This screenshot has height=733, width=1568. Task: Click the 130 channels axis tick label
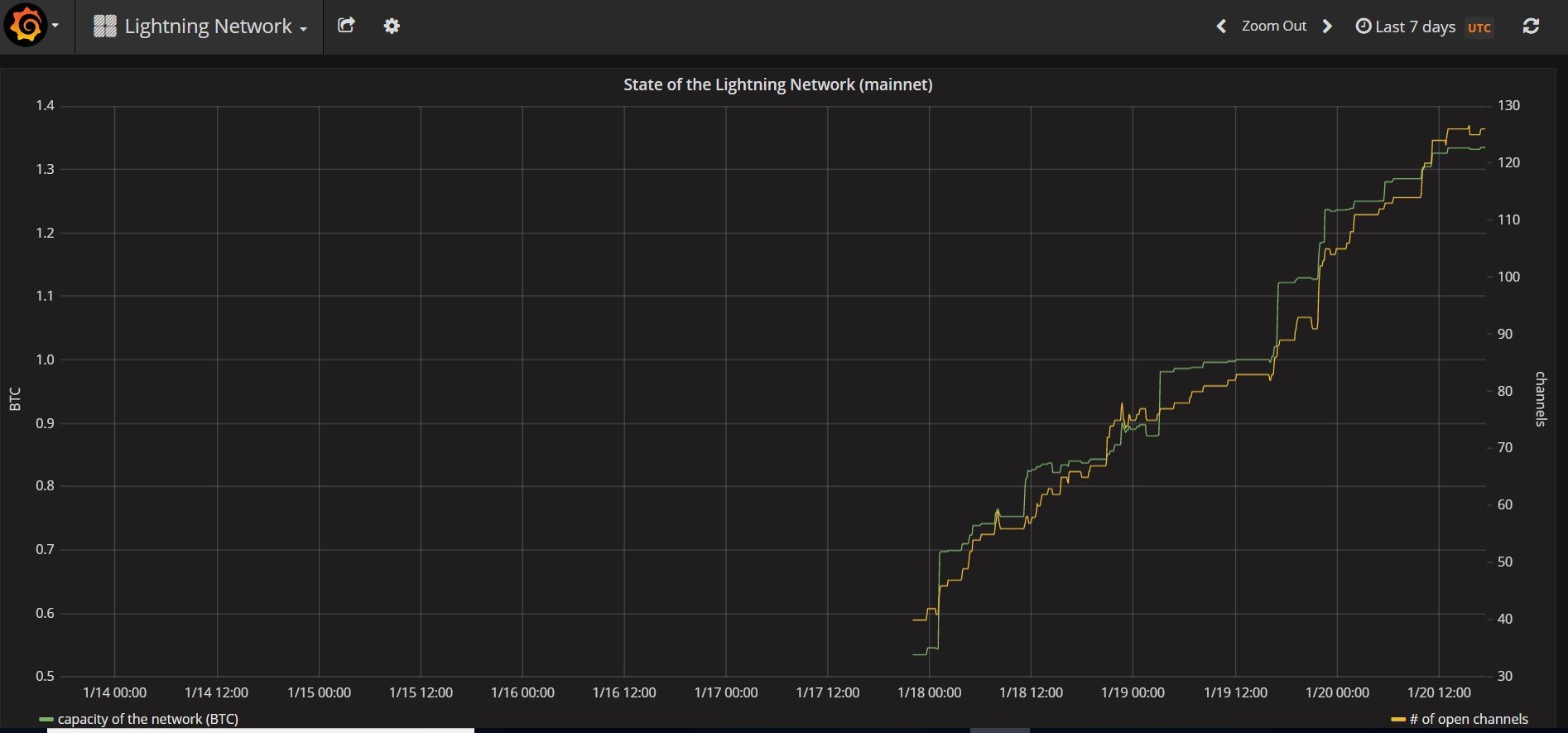pos(1509,105)
